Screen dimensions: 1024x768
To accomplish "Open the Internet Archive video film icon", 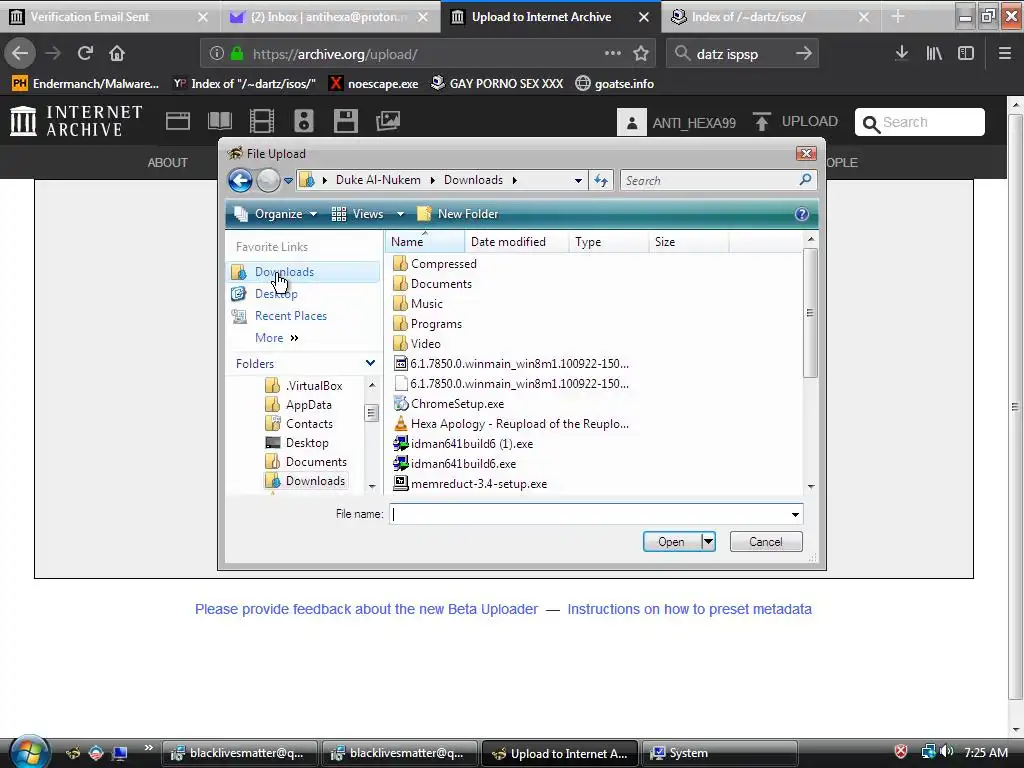I will point(262,121).
